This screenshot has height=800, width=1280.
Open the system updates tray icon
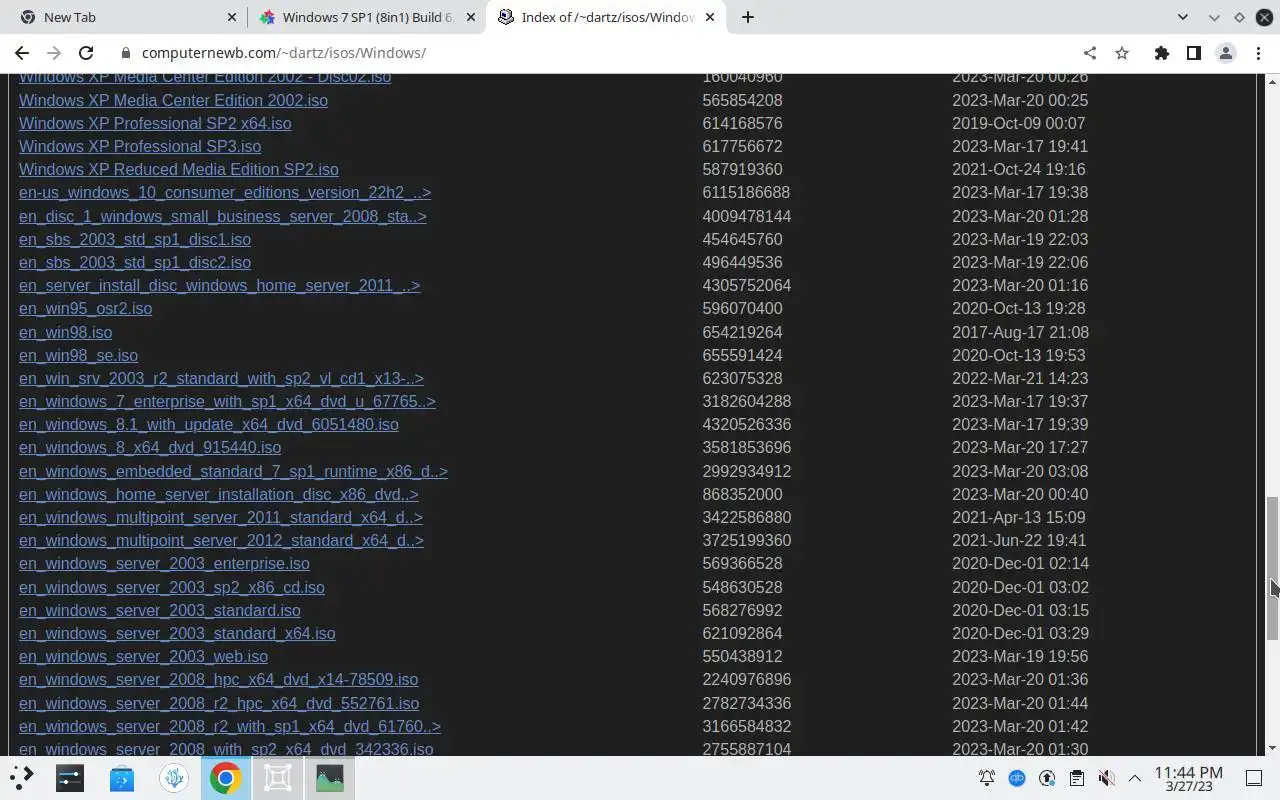[x=1047, y=778]
